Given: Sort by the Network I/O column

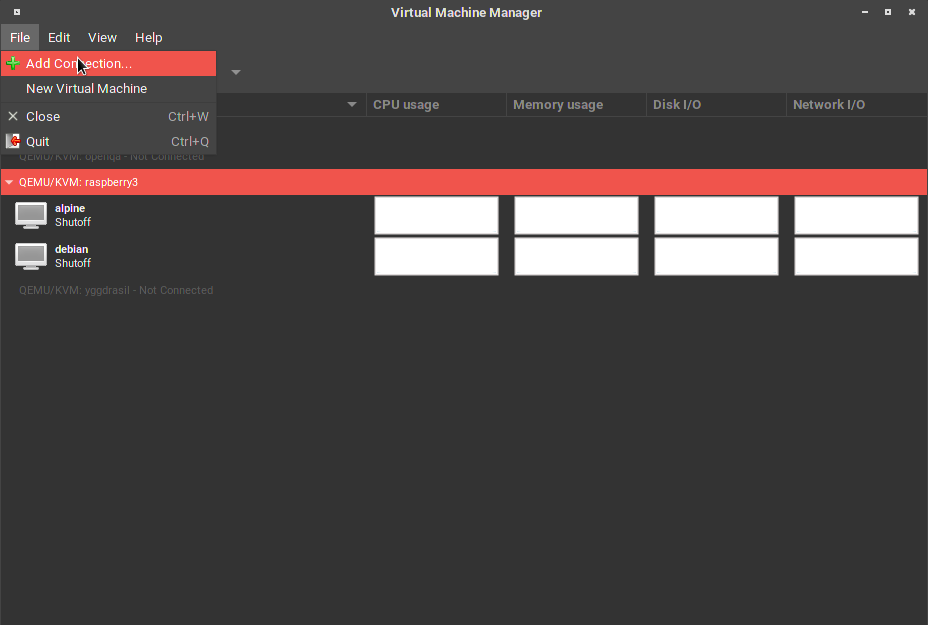Looking at the screenshot, I should pos(856,105).
